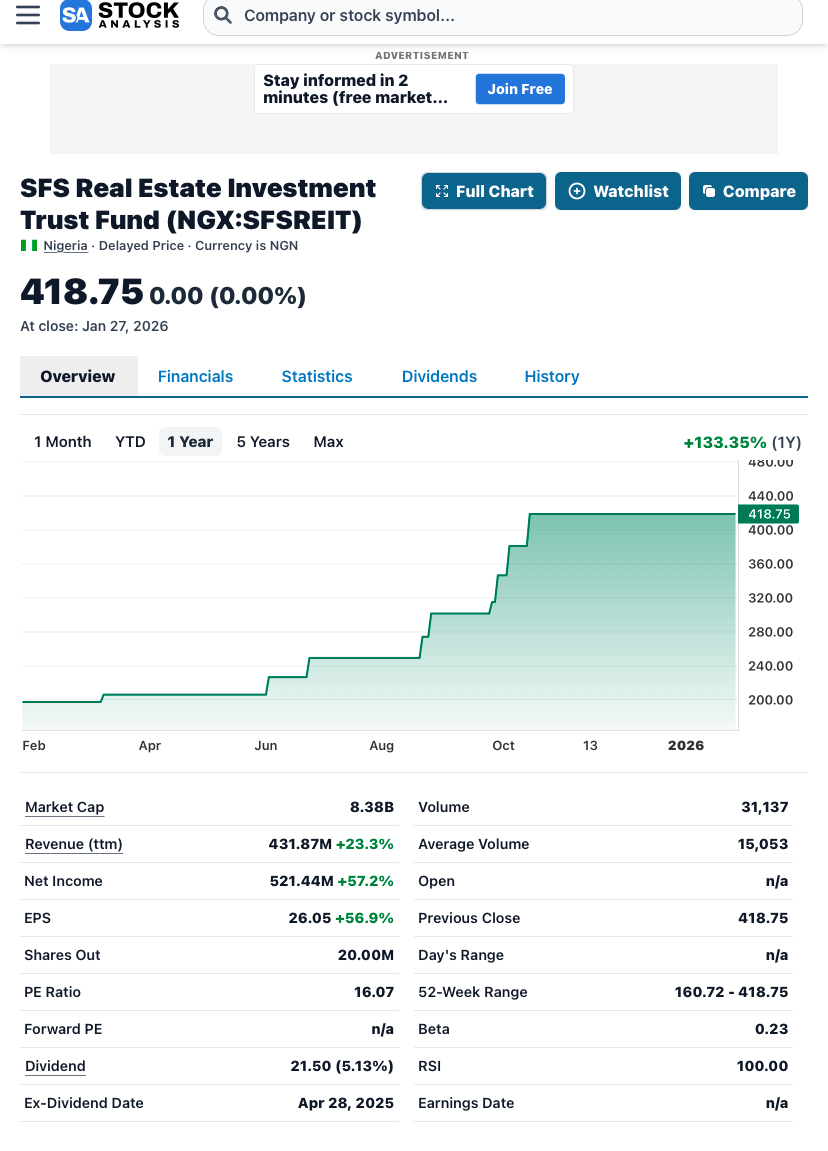Type in the company or stock symbol search field
Screen dimensions: 828x1151
pyautogui.click(x=500, y=16)
